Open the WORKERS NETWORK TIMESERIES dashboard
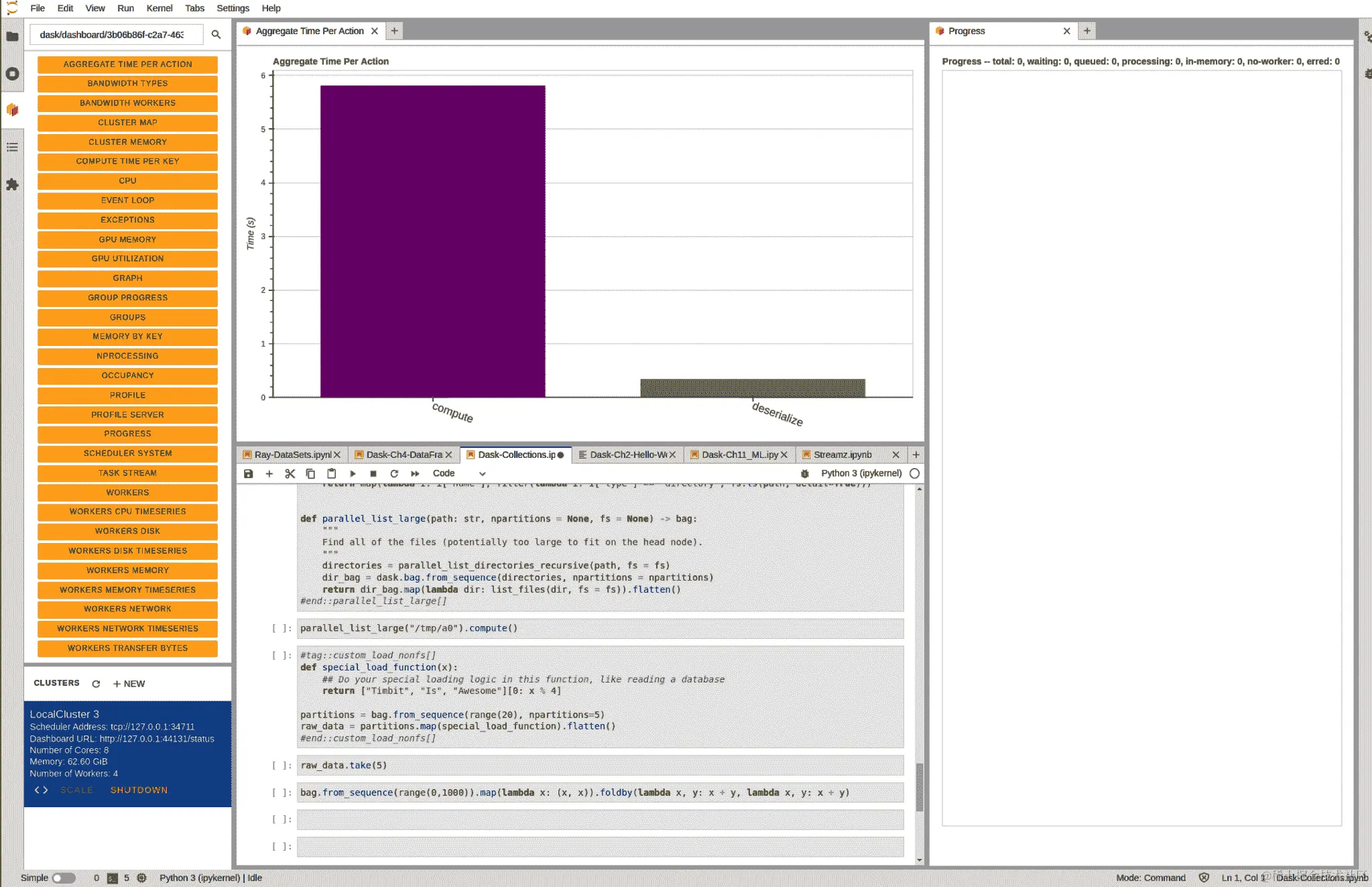This screenshot has width=1372, height=887. (127, 629)
